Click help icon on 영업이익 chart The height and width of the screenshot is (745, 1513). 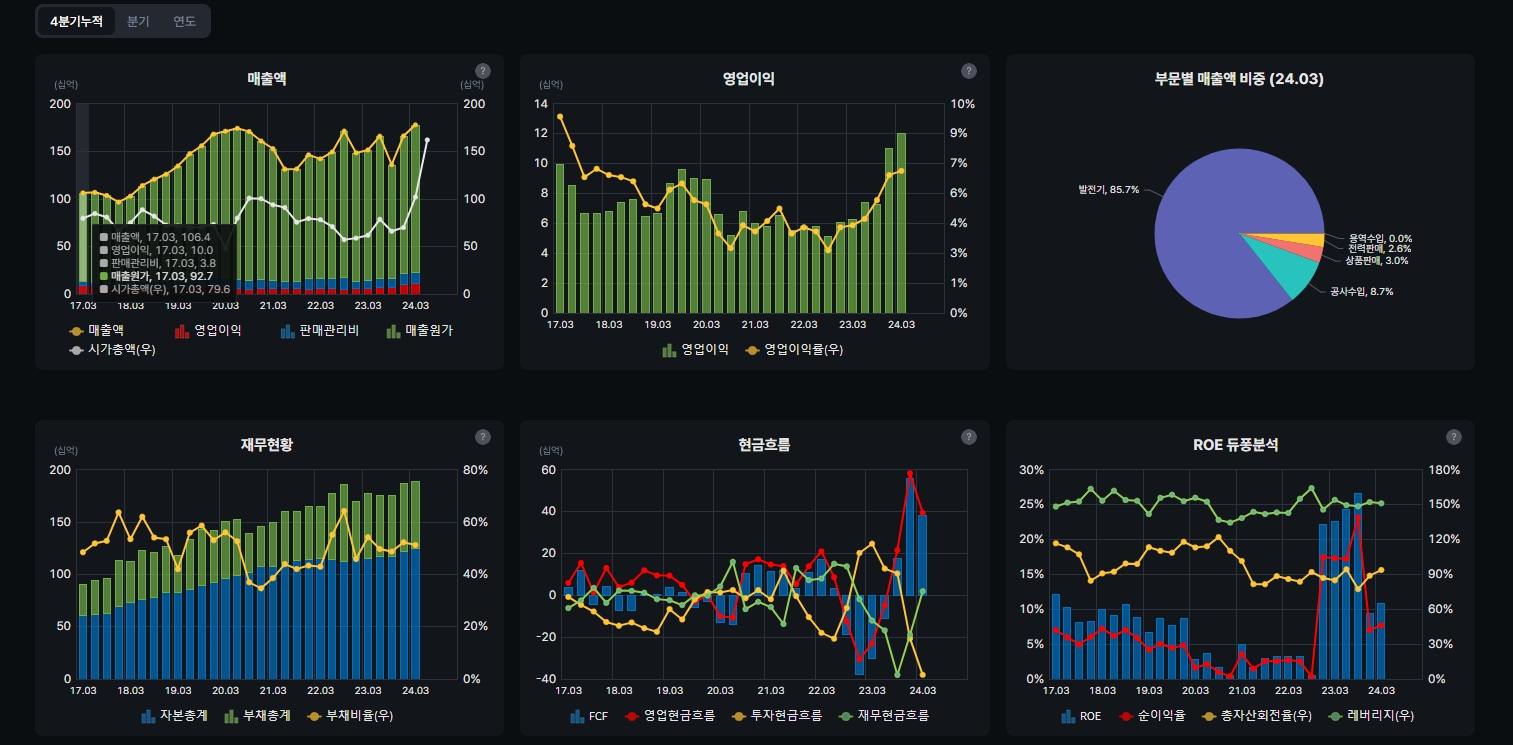point(968,71)
